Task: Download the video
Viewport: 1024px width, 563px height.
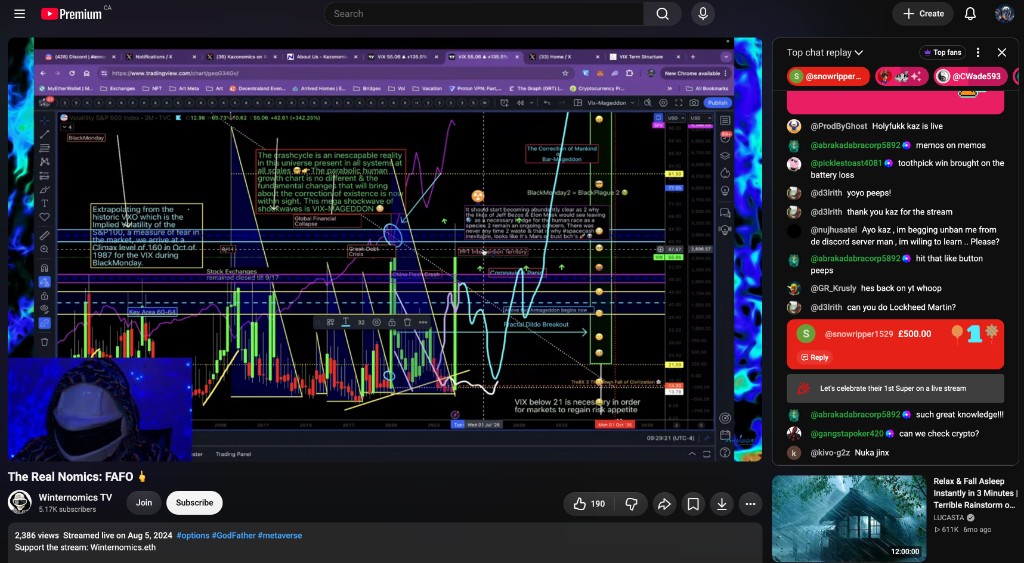Action: pyautogui.click(x=722, y=504)
